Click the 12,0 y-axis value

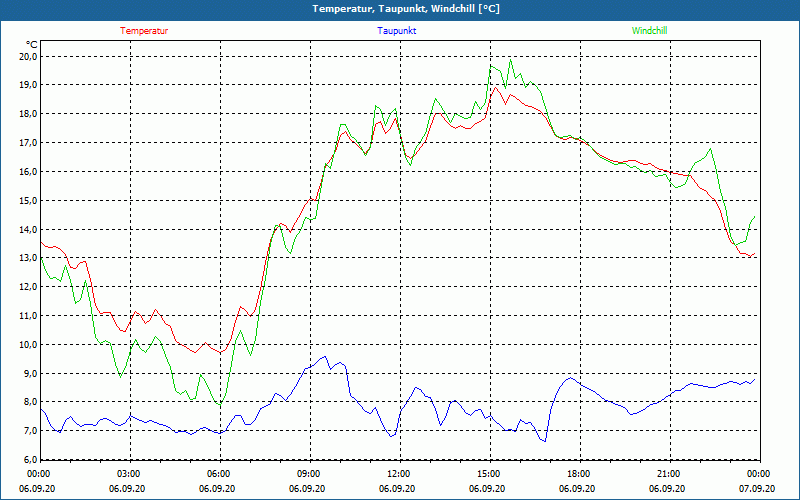pos(29,286)
